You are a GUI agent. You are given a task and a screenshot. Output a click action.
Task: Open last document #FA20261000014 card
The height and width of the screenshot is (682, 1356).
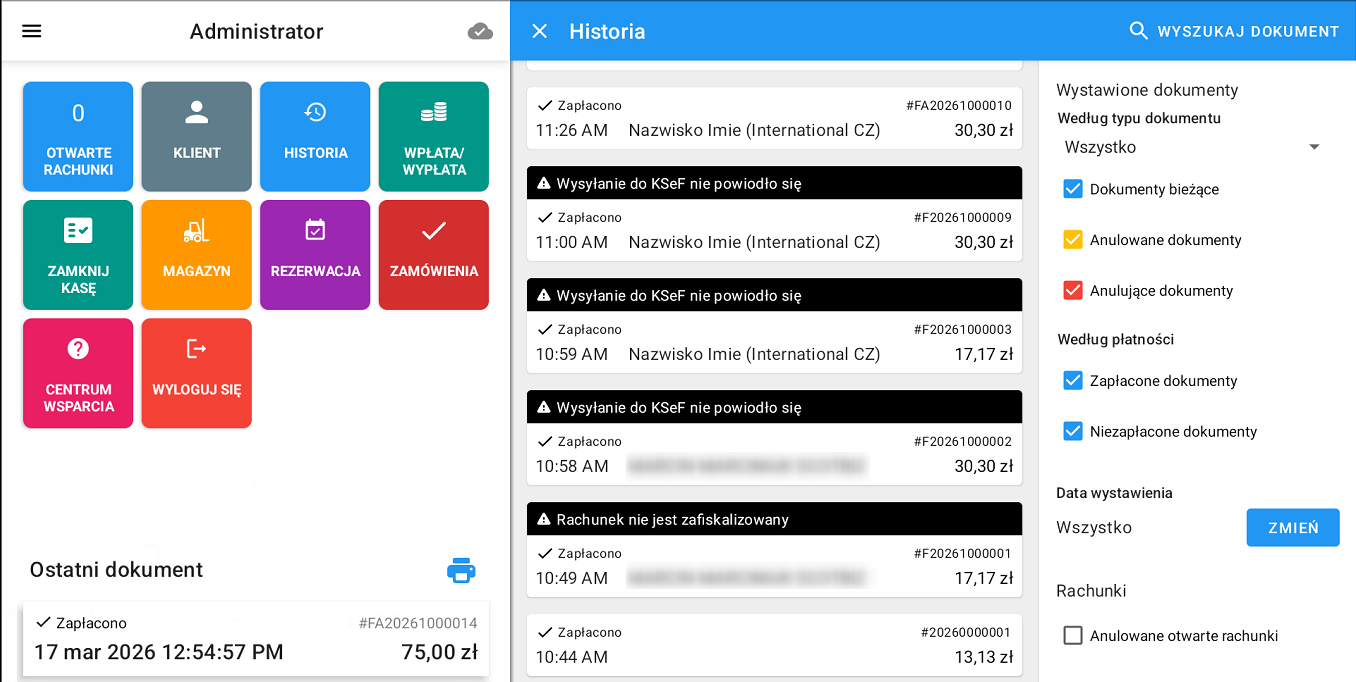[x=256, y=638]
